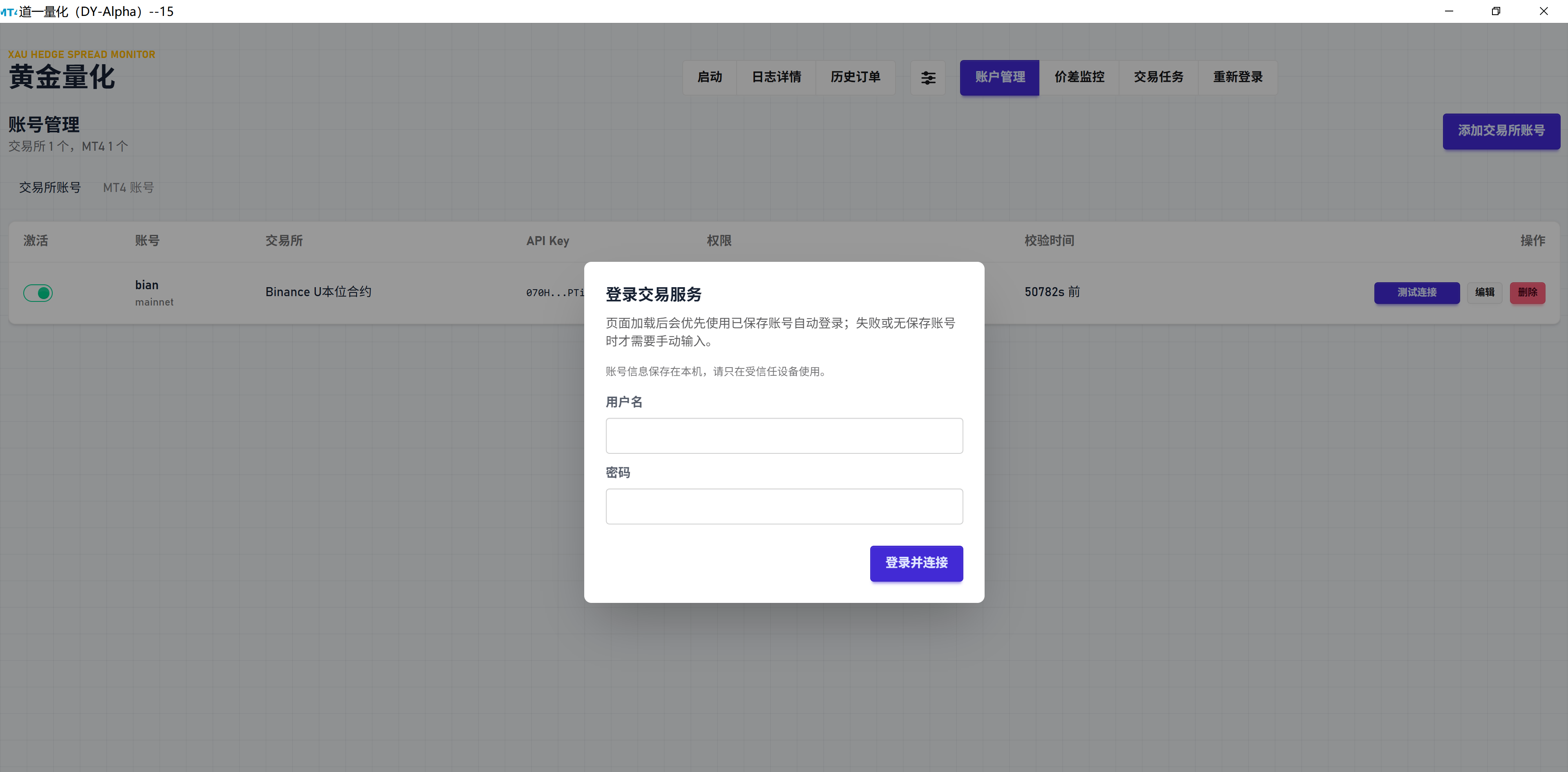
Task: Open 交易任务 page
Action: tap(1158, 77)
